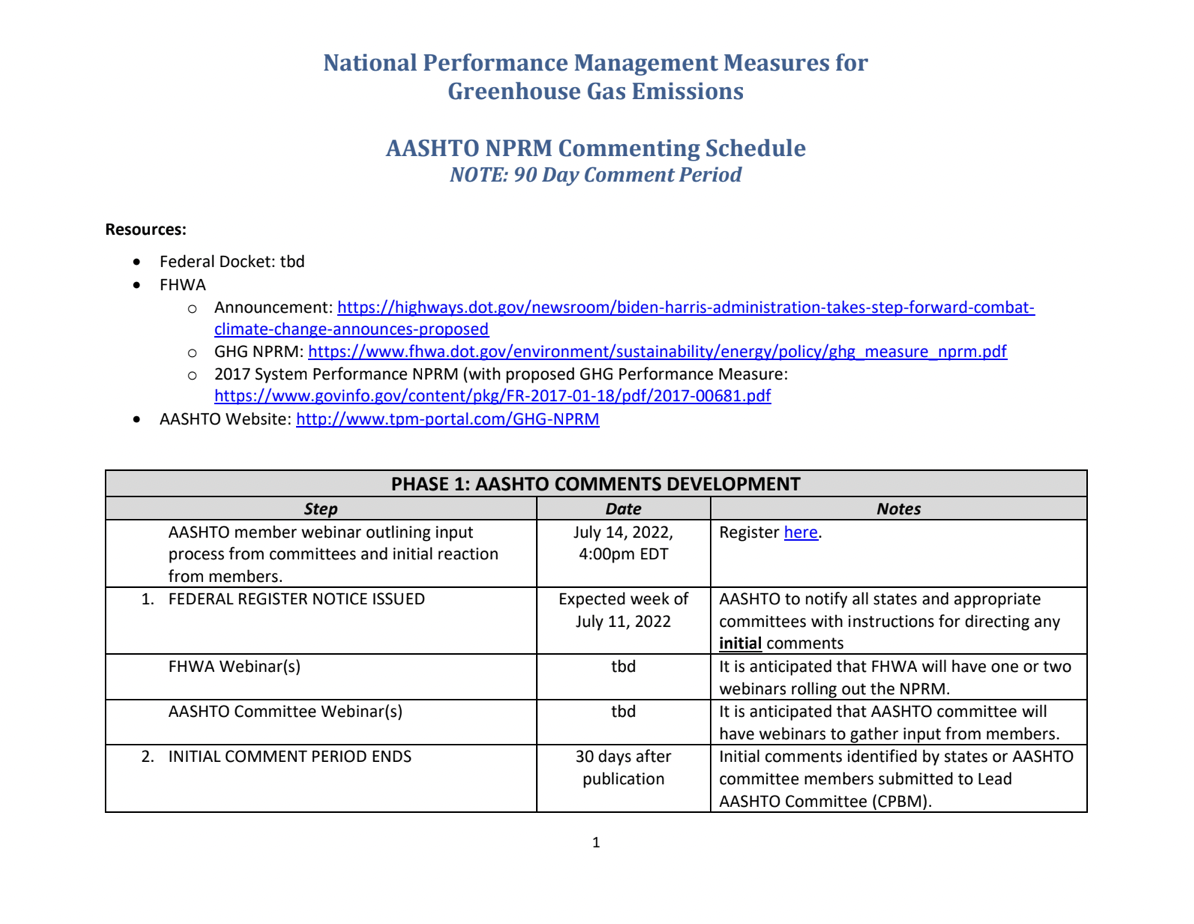1194x924 pixels.
Task: Open the AASHTO tpm-portal.com/GHG-NPRM link
Action: click(448, 419)
